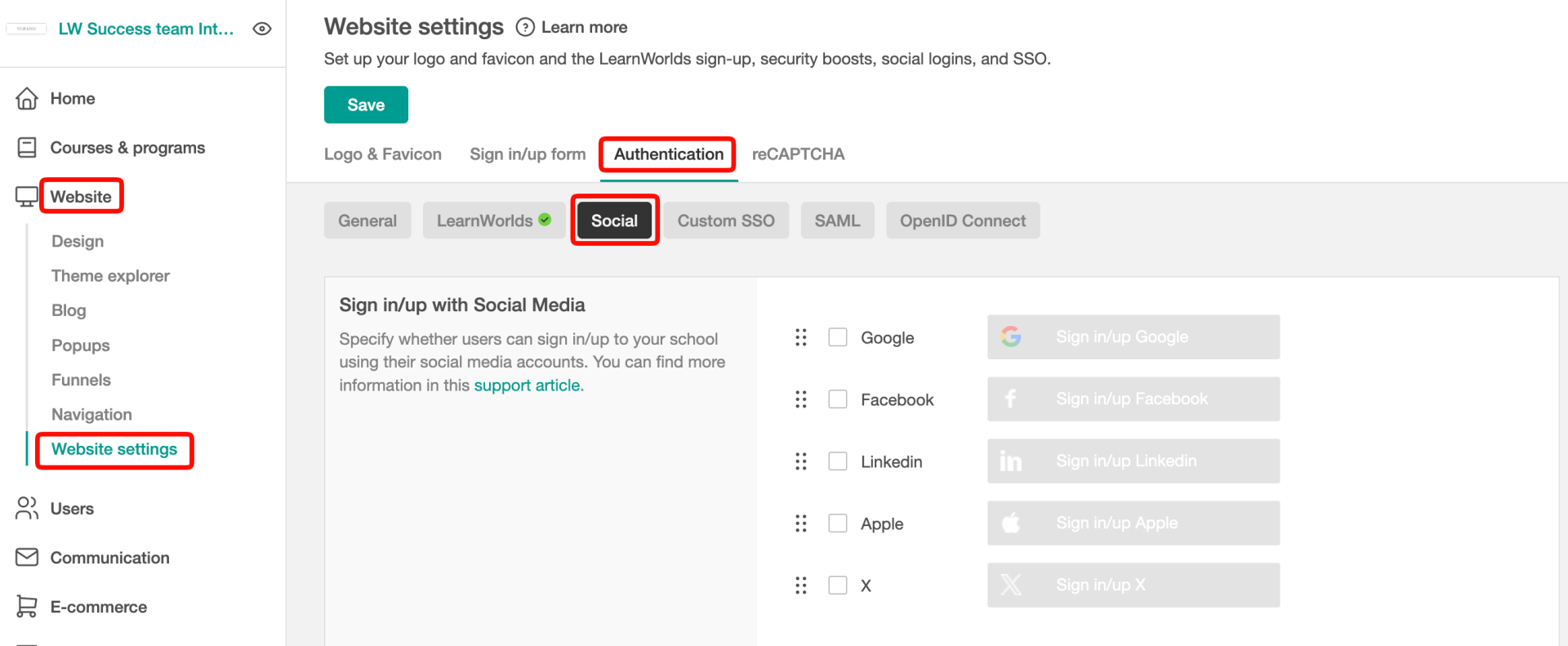Click the Sign in/up X preview button

(x=1133, y=586)
